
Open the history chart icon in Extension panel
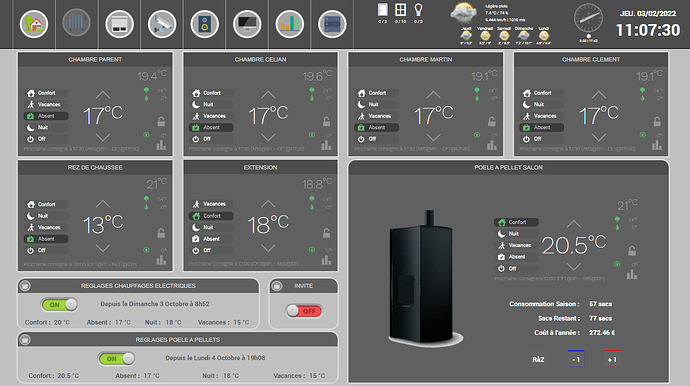tap(326, 260)
